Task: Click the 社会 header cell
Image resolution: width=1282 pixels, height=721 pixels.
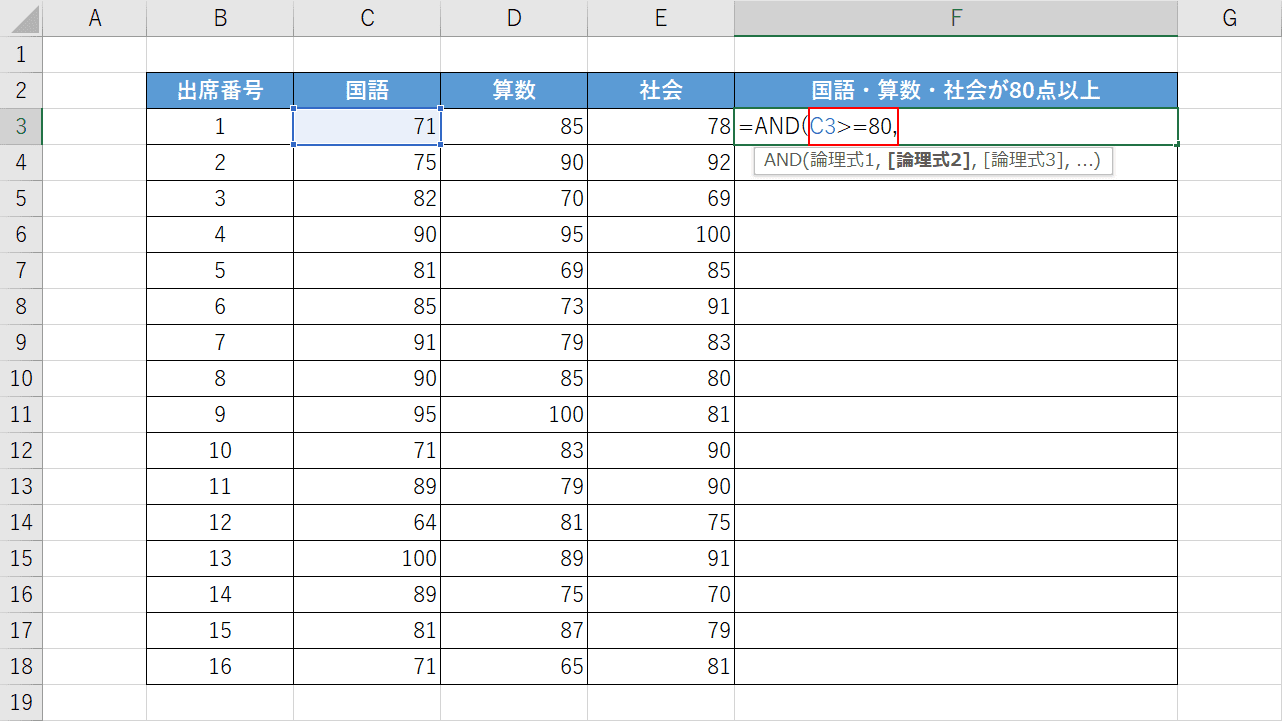Action: 661,90
